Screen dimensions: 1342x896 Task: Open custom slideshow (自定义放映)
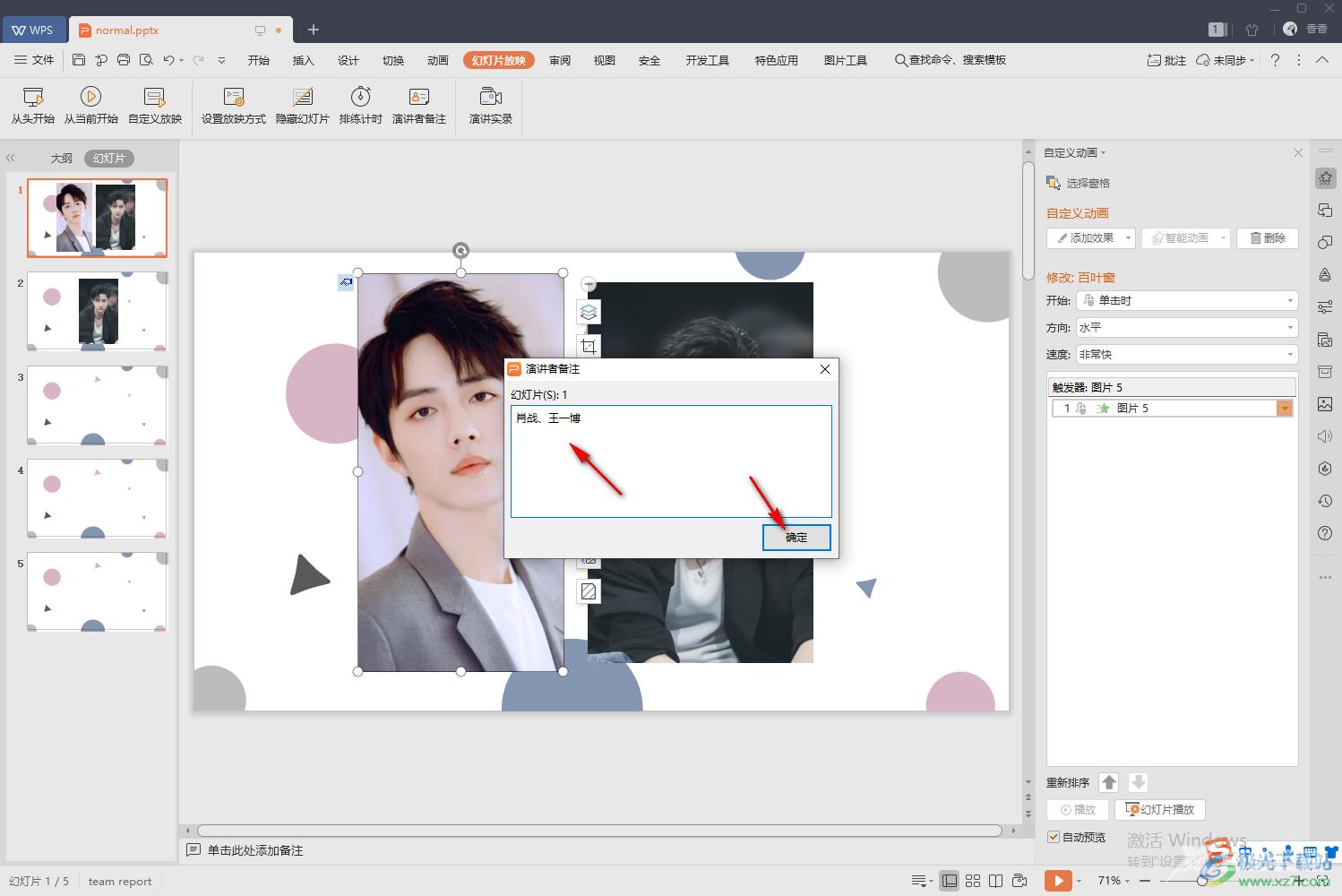(x=155, y=106)
